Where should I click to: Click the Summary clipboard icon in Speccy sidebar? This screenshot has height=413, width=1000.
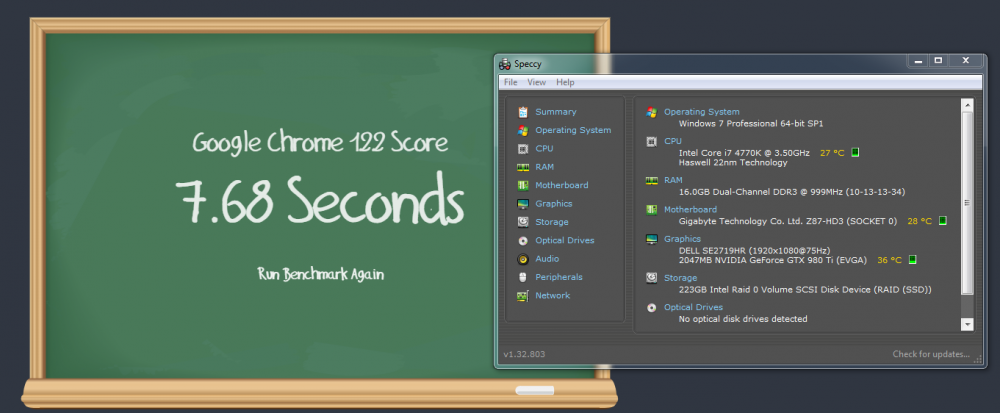523,112
